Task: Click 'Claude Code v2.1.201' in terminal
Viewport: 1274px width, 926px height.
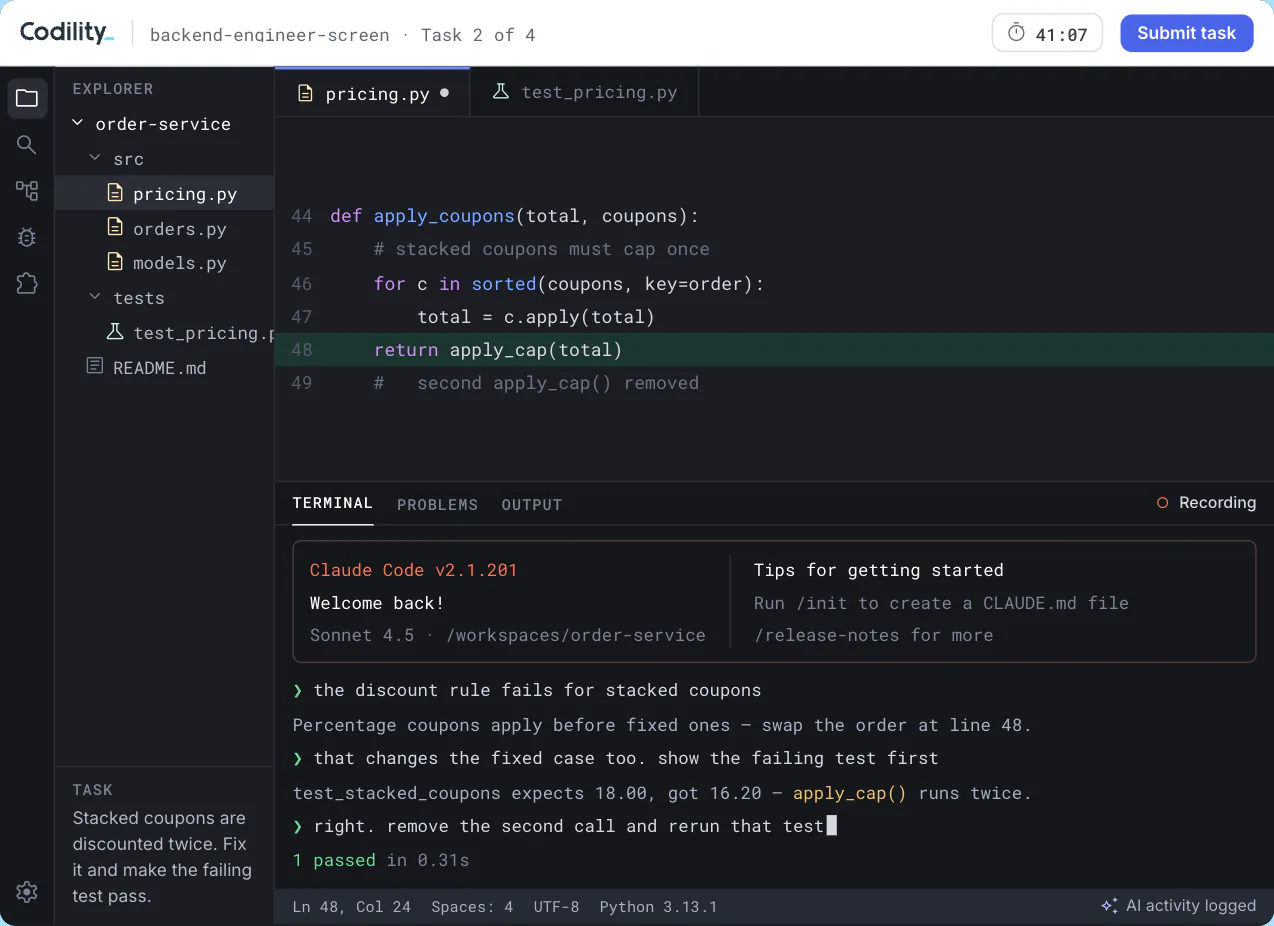Action: point(414,570)
